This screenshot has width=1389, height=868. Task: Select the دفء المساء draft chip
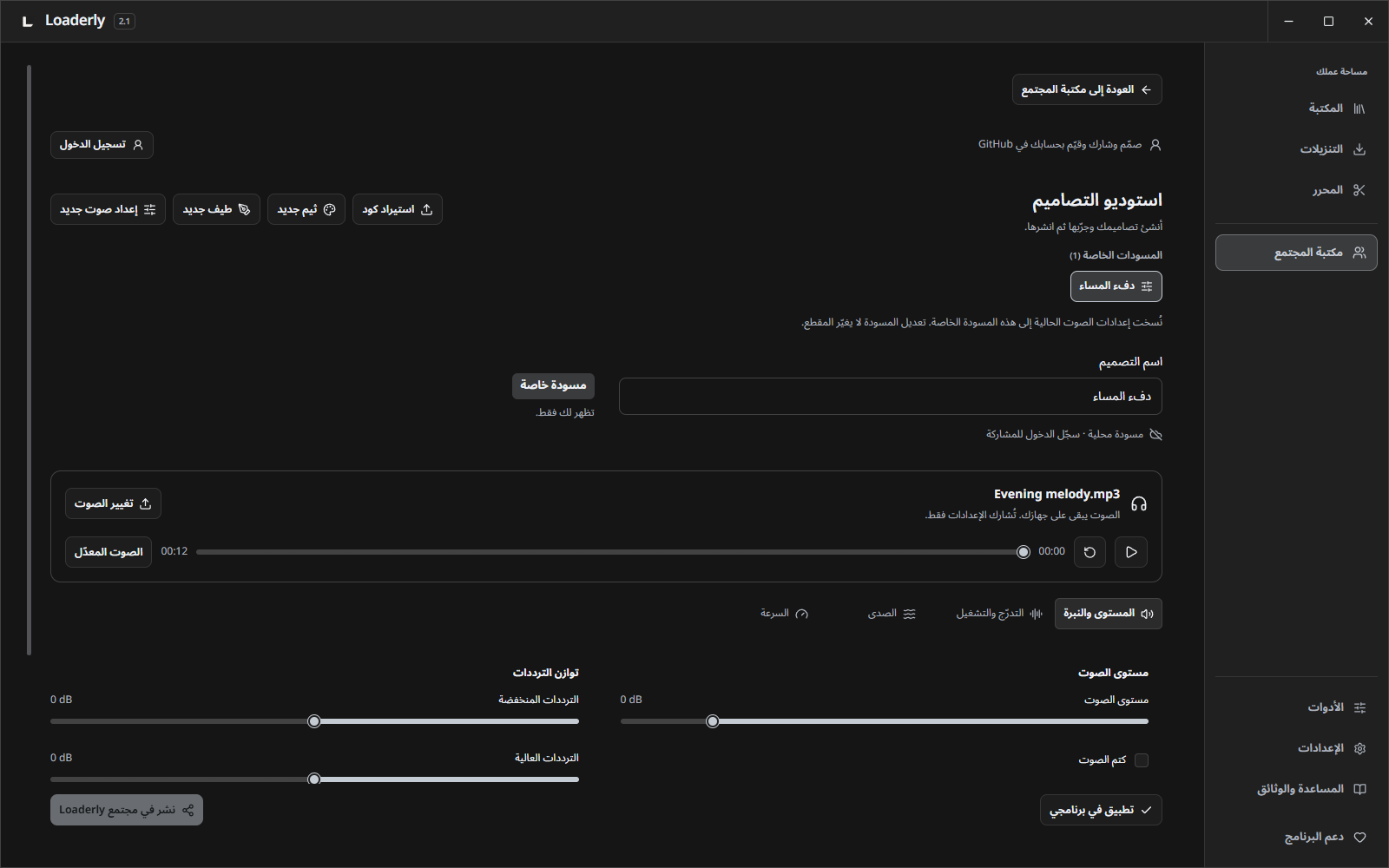point(1116,286)
